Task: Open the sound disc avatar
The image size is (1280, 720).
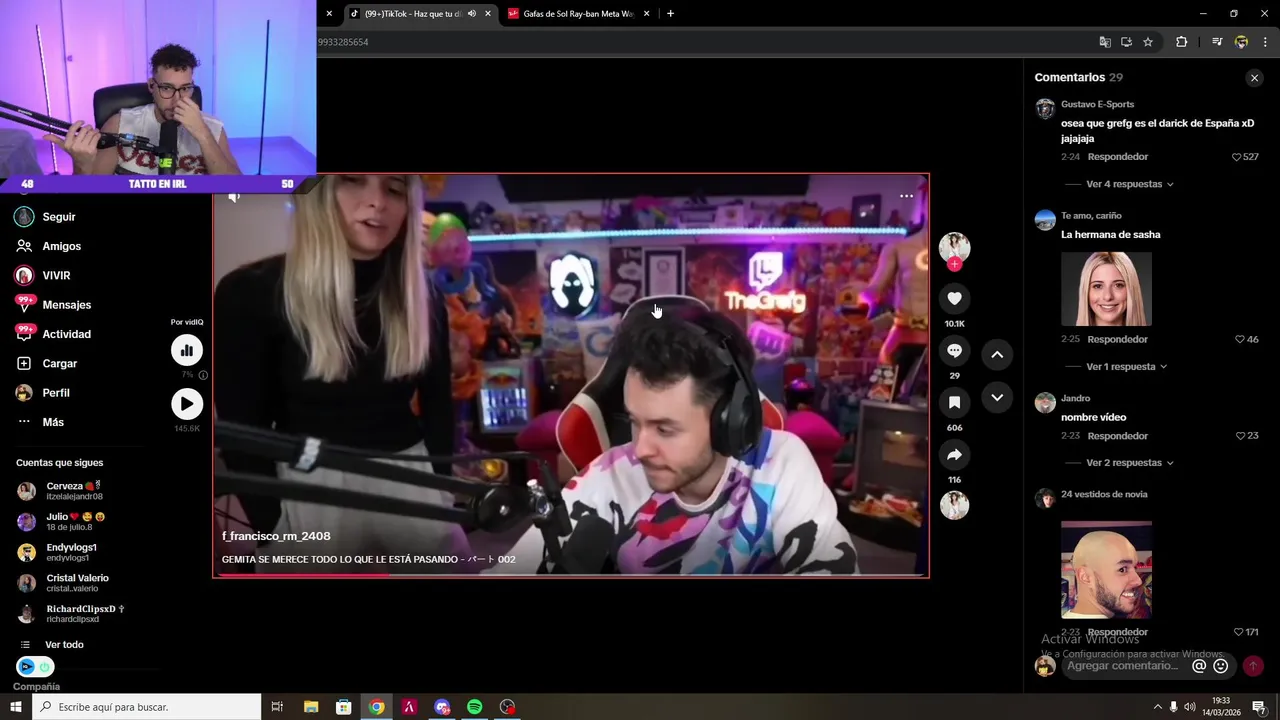Action: (954, 505)
